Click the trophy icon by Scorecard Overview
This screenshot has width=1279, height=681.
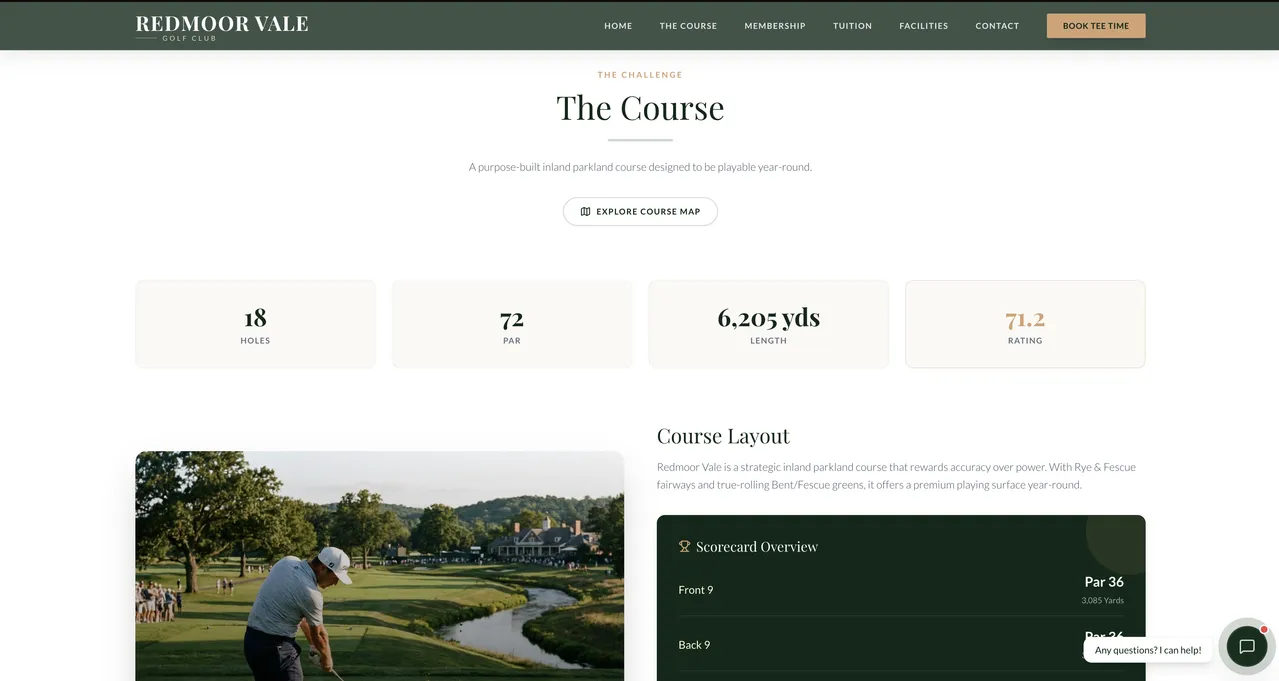(x=684, y=547)
